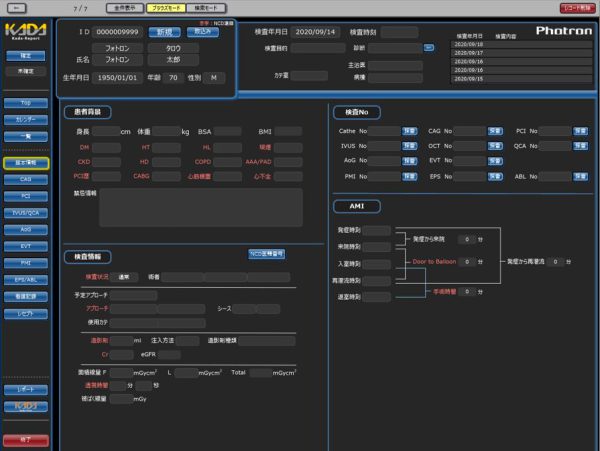The image size is (600, 451).
Task: Click the small blue icon beside 診断 field
Action: (429, 47)
